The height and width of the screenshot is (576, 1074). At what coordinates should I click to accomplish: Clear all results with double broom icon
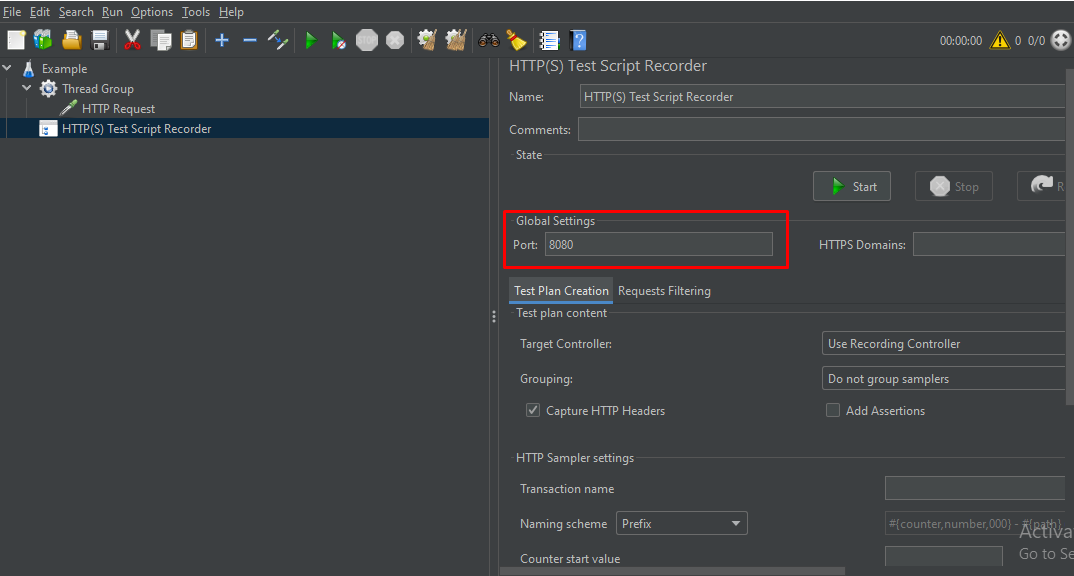point(456,40)
